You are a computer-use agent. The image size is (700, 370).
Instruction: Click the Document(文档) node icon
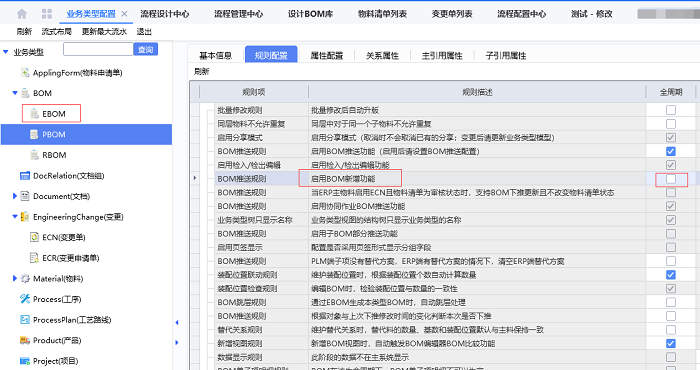click(25, 196)
